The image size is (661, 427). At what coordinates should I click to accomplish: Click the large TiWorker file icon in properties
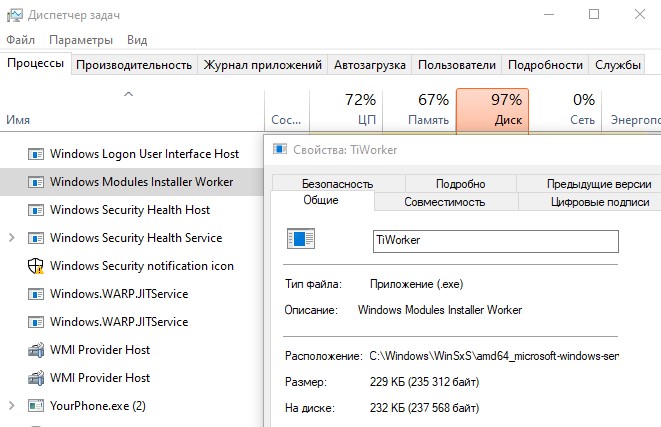[301, 239]
